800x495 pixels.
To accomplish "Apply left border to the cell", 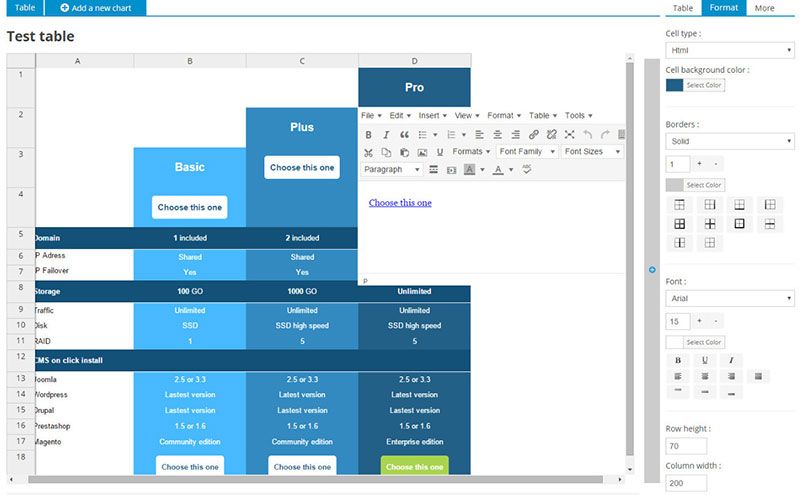I will [x=770, y=205].
